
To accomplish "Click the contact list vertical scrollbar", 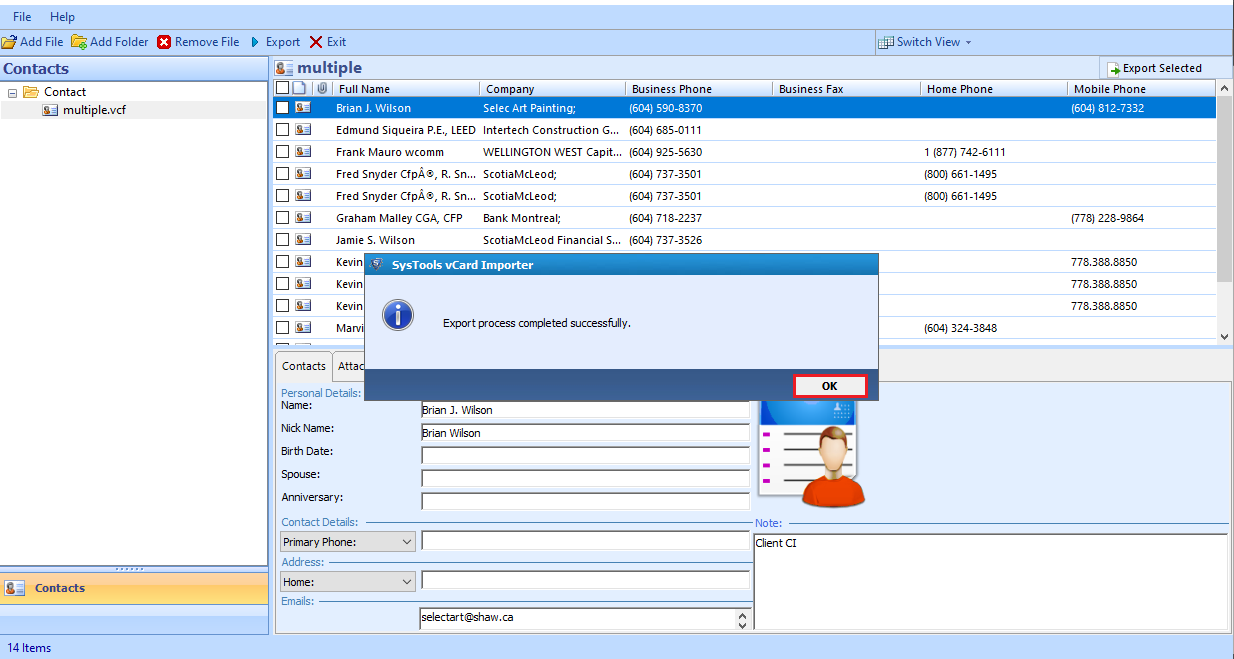I will coord(1225,188).
